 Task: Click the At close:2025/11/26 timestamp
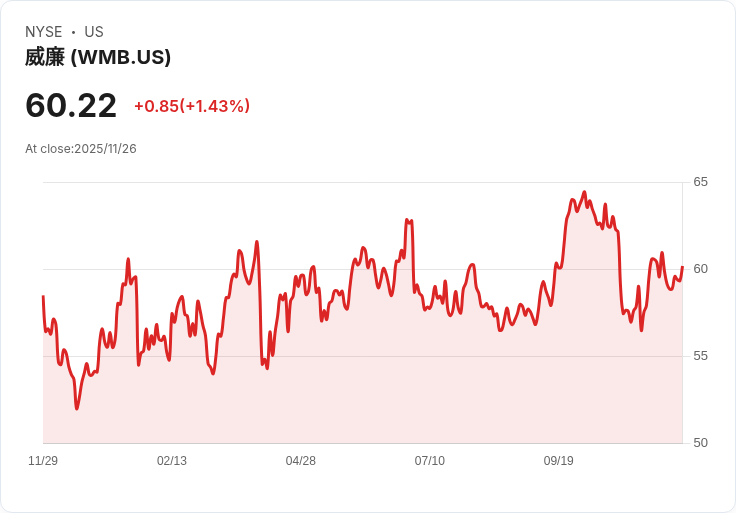(81, 149)
